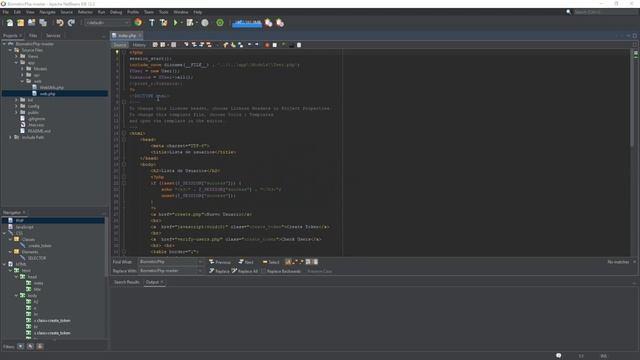Click the first icon right of the History button
Screen dimensions: 640x360
tap(155, 45)
